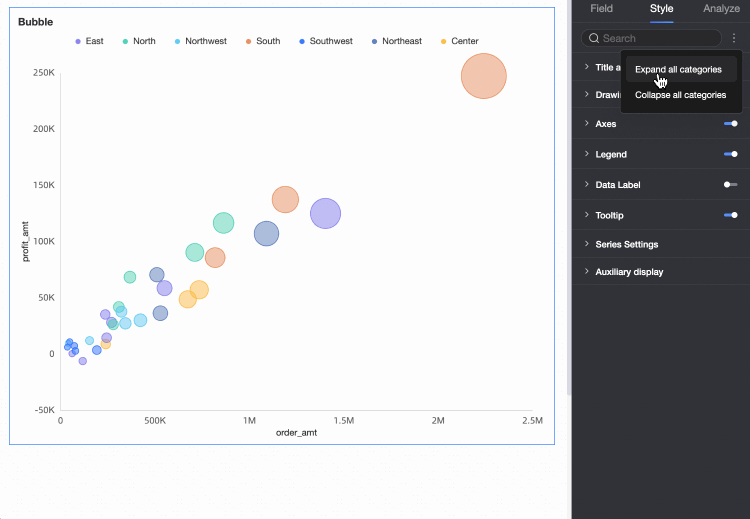The height and width of the screenshot is (519, 750).
Task: Click the large purple East bubble
Action: 325,213
